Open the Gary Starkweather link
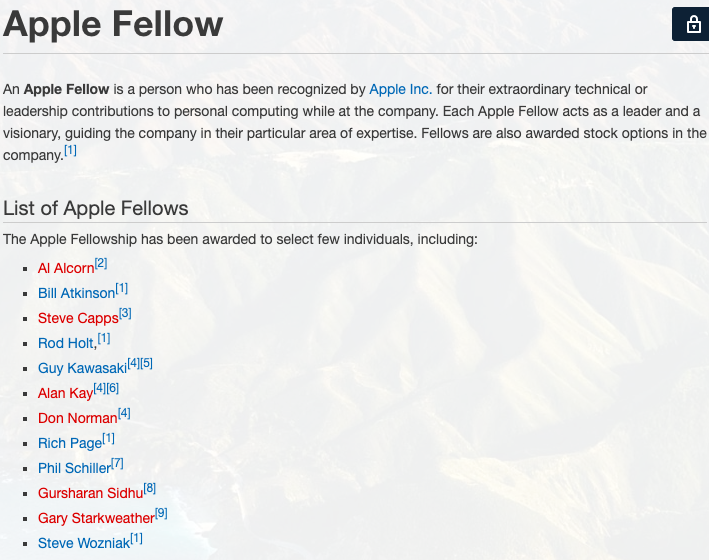Viewport: 709px width, 560px height. click(x=96, y=518)
